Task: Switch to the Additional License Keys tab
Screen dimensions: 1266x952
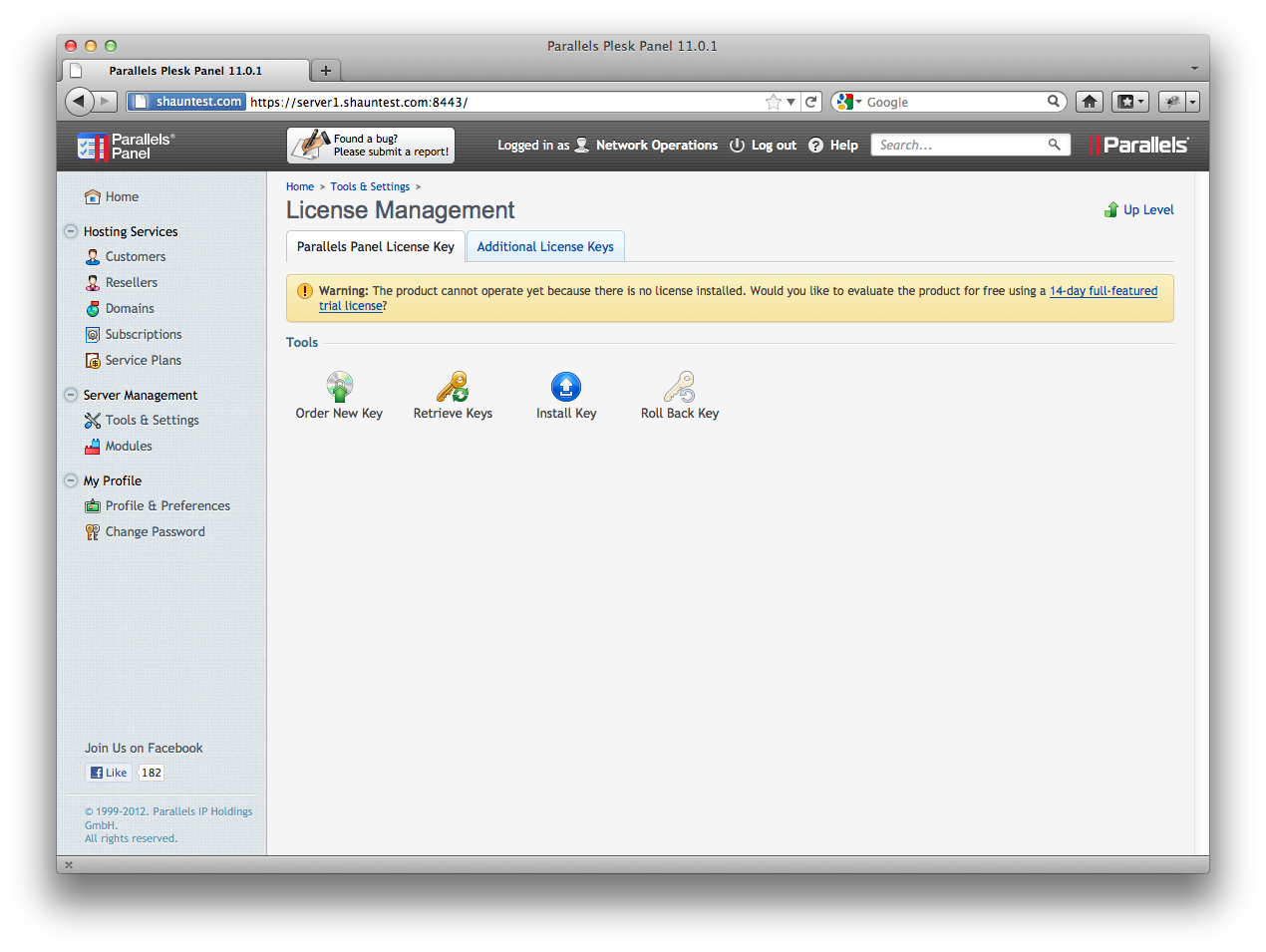Action: click(x=545, y=247)
